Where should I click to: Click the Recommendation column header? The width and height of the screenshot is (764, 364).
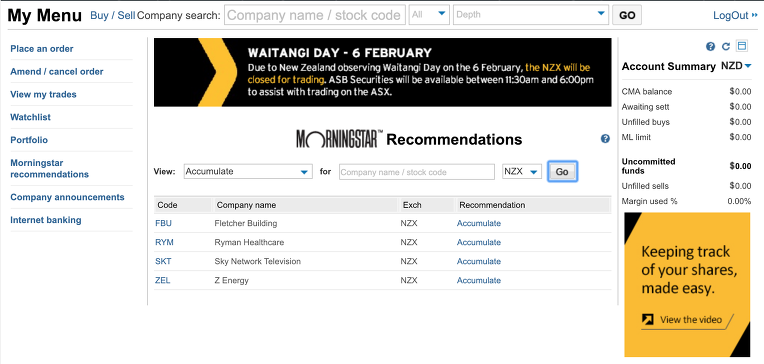click(492, 205)
